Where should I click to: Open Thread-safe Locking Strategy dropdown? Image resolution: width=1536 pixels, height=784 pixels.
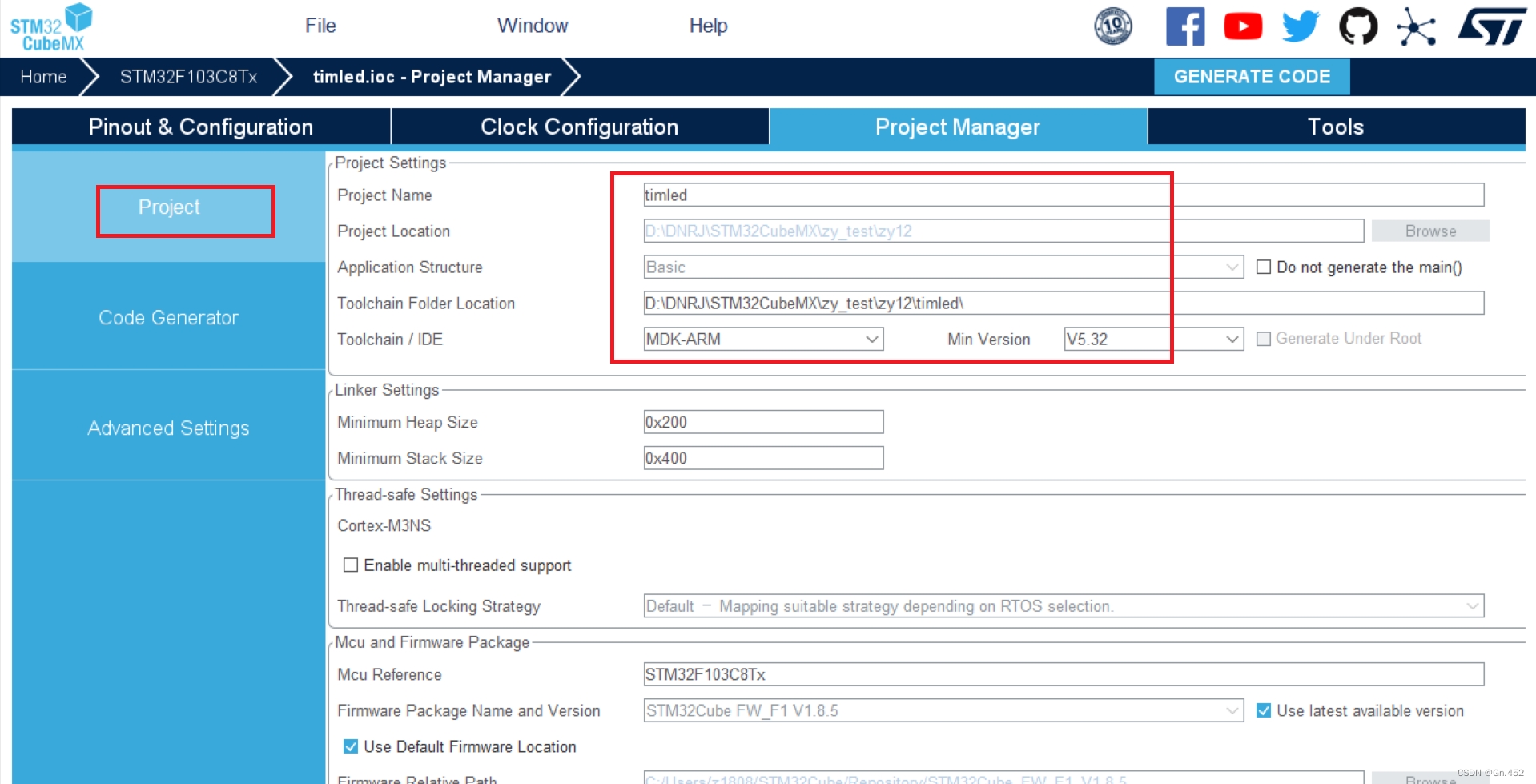click(1064, 606)
